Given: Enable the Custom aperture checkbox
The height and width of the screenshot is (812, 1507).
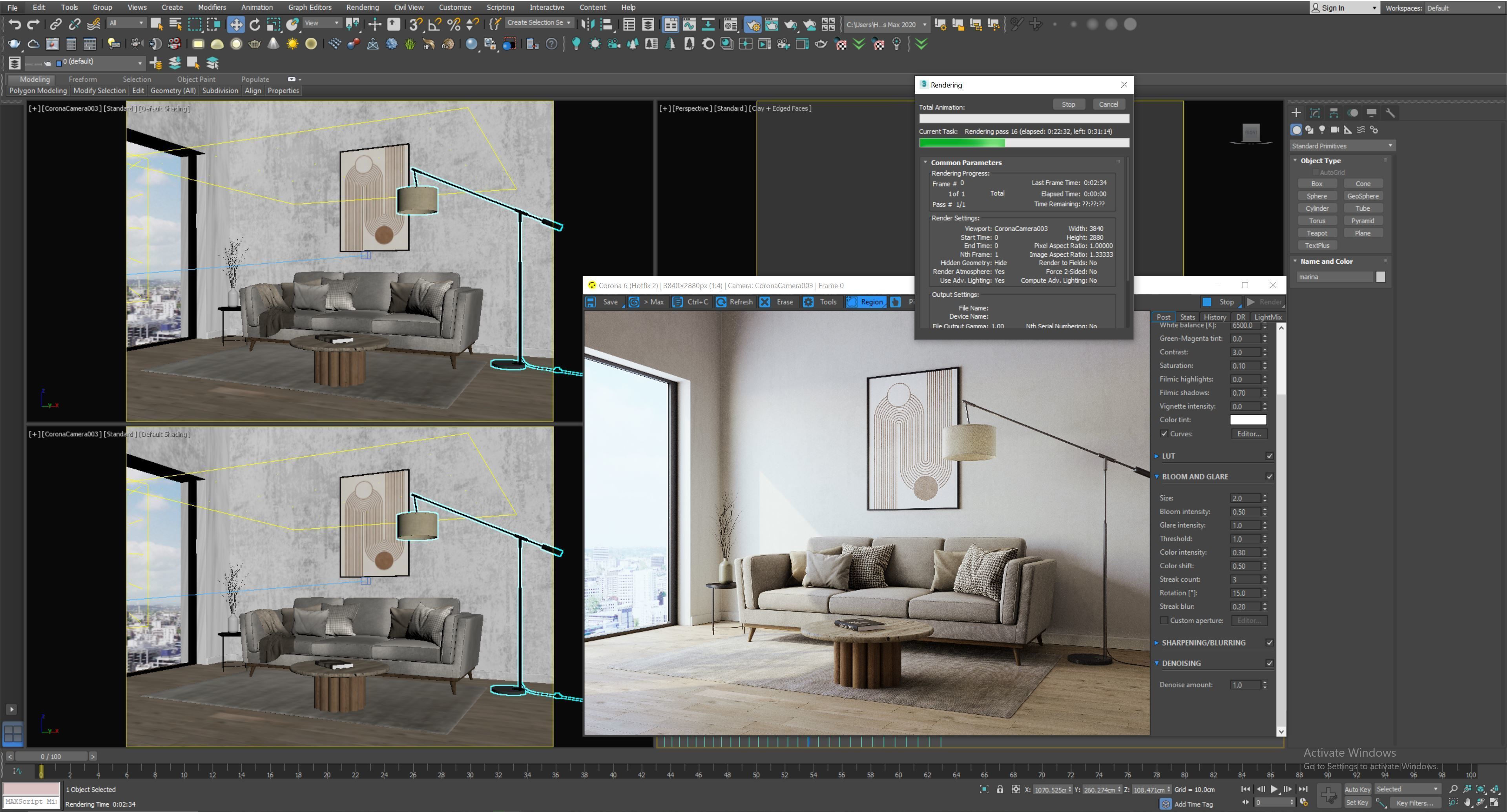Looking at the screenshot, I should (x=1164, y=620).
